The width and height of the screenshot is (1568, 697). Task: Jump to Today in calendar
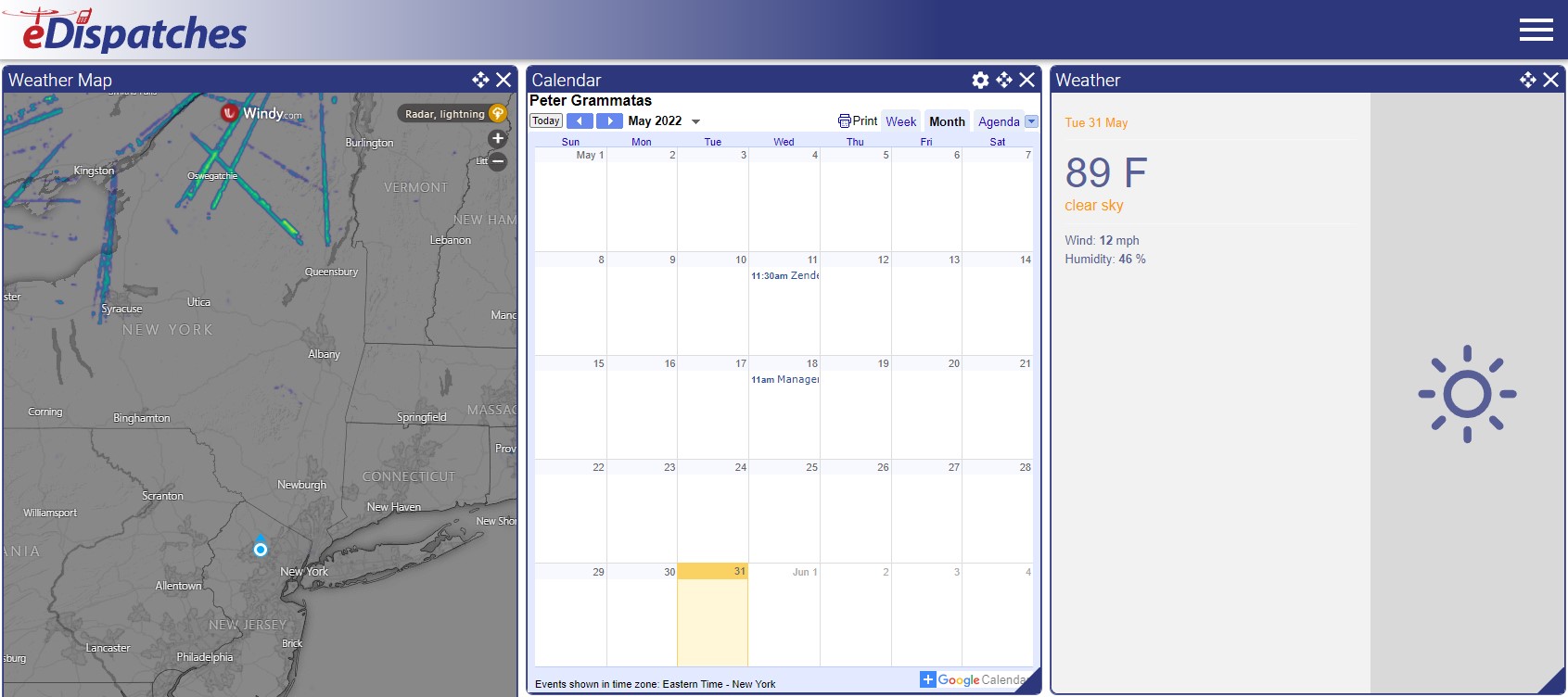[x=546, y=120]
